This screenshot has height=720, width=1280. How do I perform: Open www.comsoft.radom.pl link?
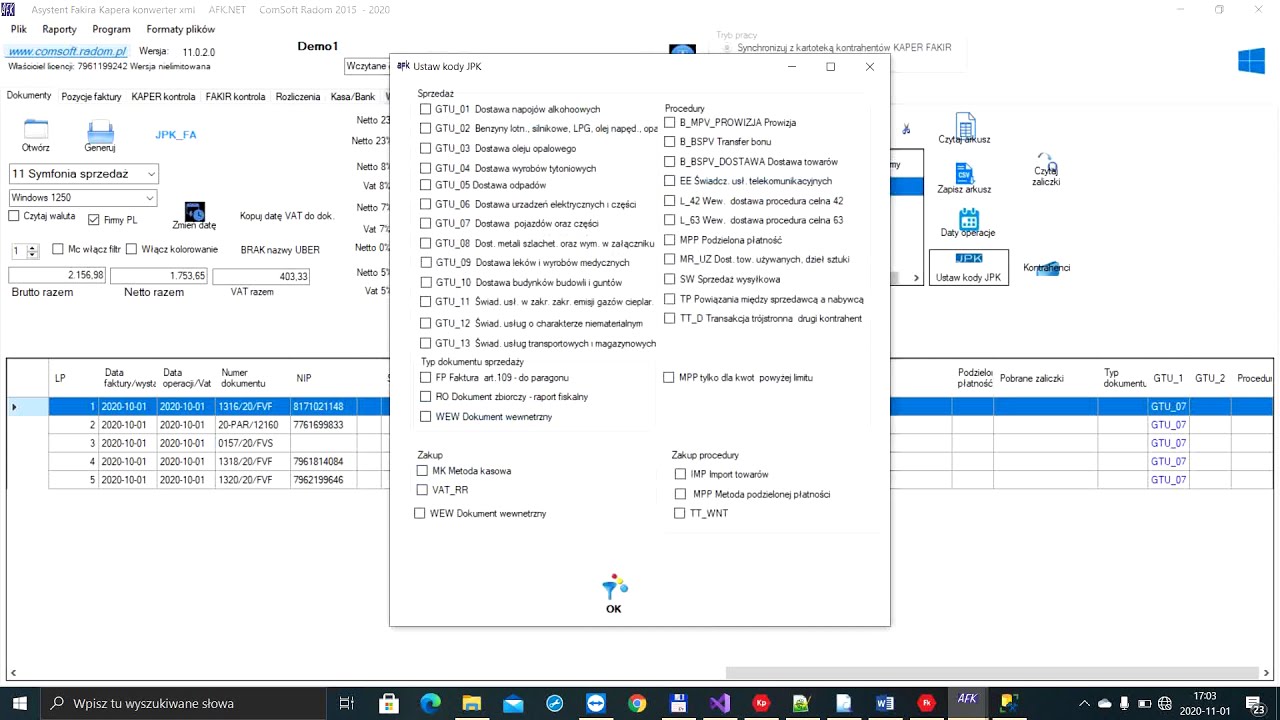tap(68, 51)
